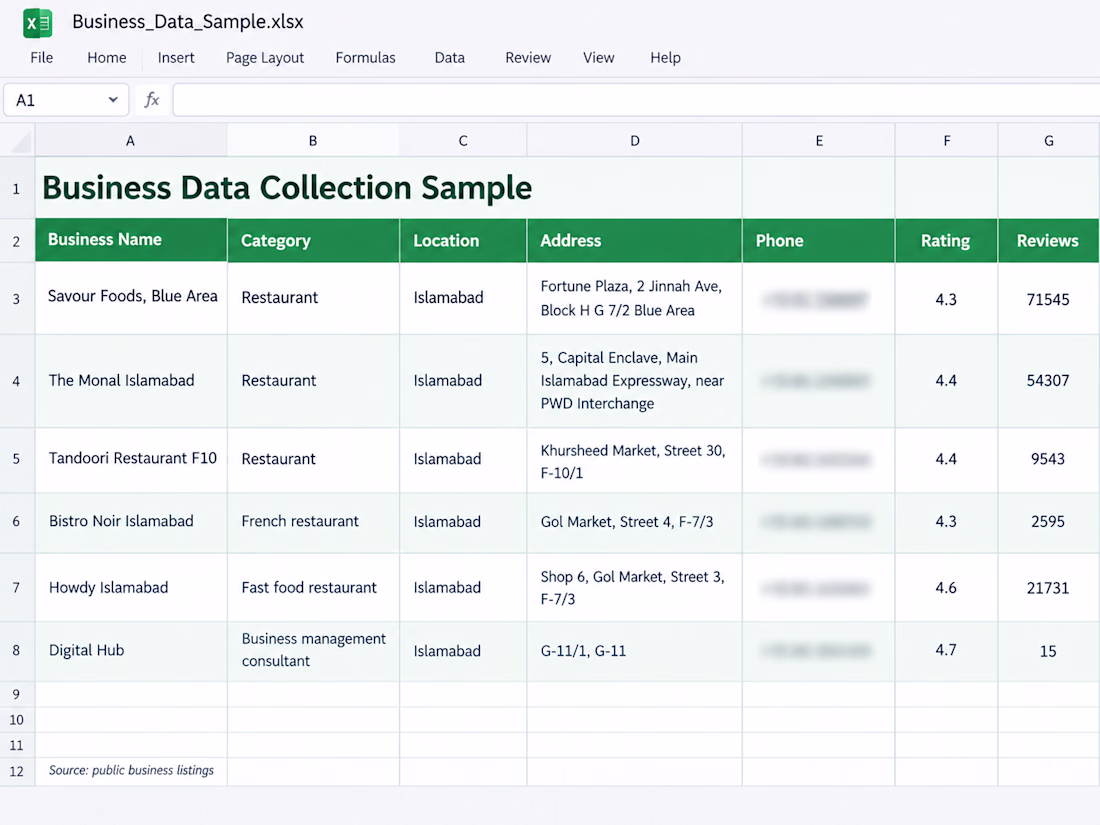Viewport: 1100px width, 825px height.
Task: Select the 'Digital Hub' cell
Action: coord(131,651)
